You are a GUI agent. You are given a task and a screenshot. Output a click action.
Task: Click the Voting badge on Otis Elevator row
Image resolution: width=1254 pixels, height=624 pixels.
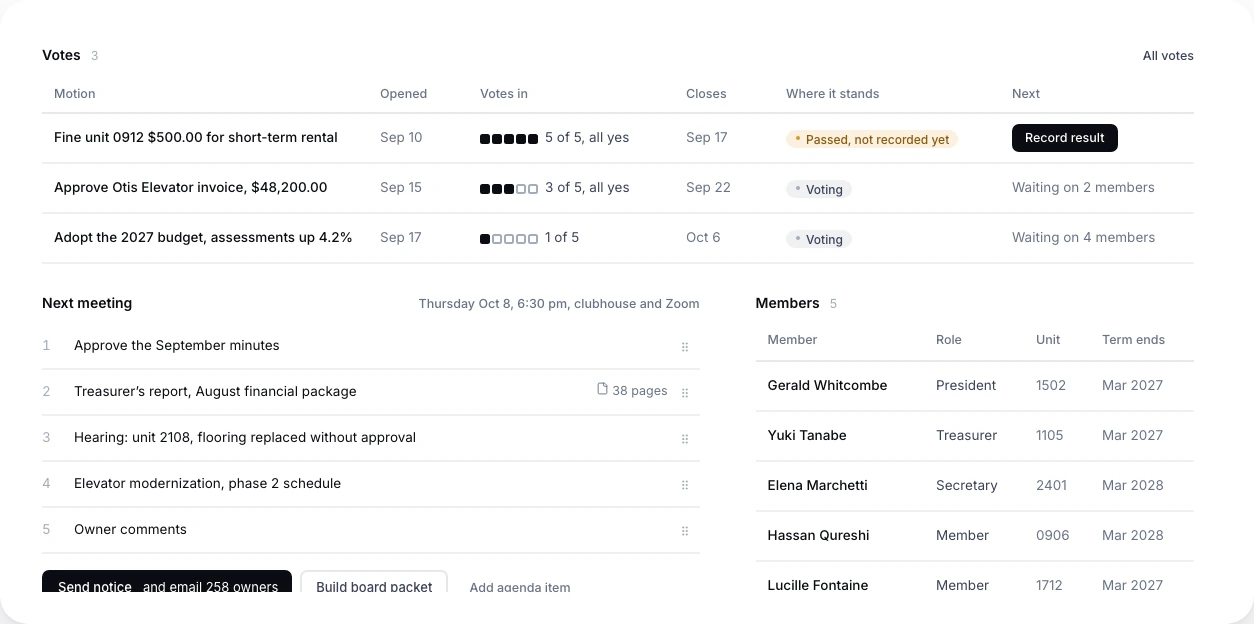tap(819, 190)
